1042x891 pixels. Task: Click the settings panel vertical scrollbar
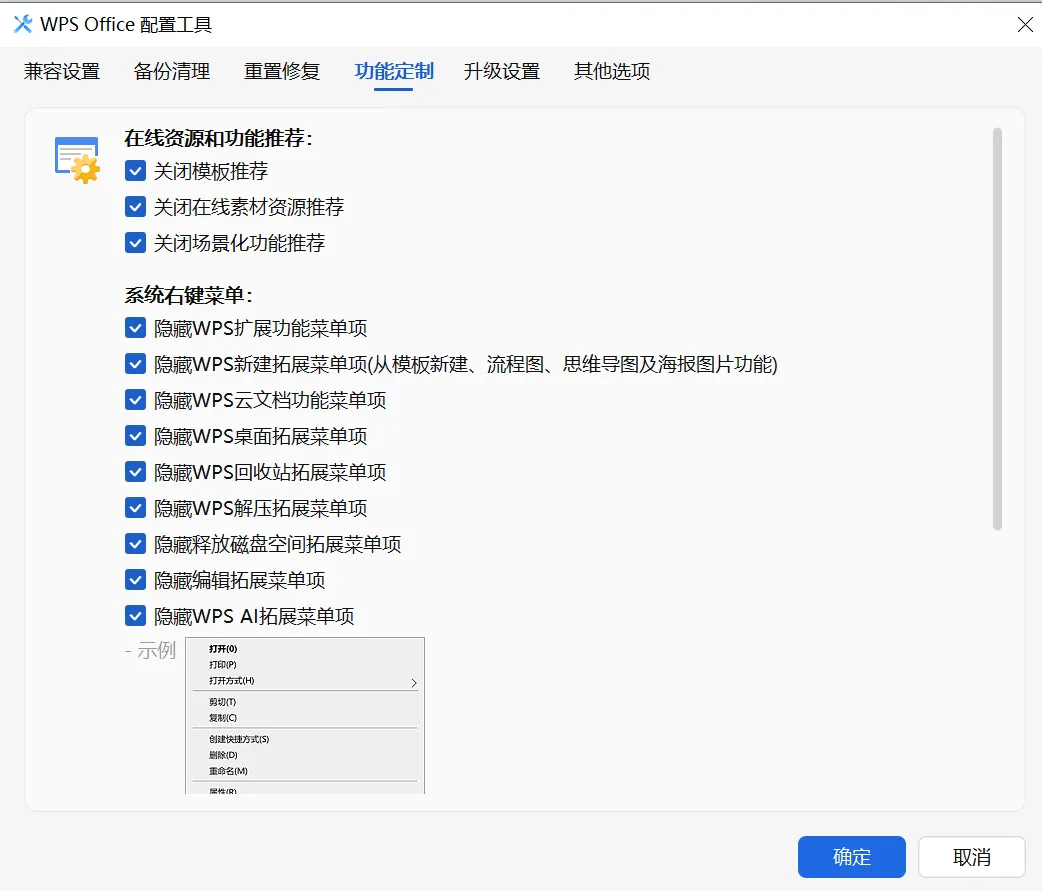pos(997,329)
